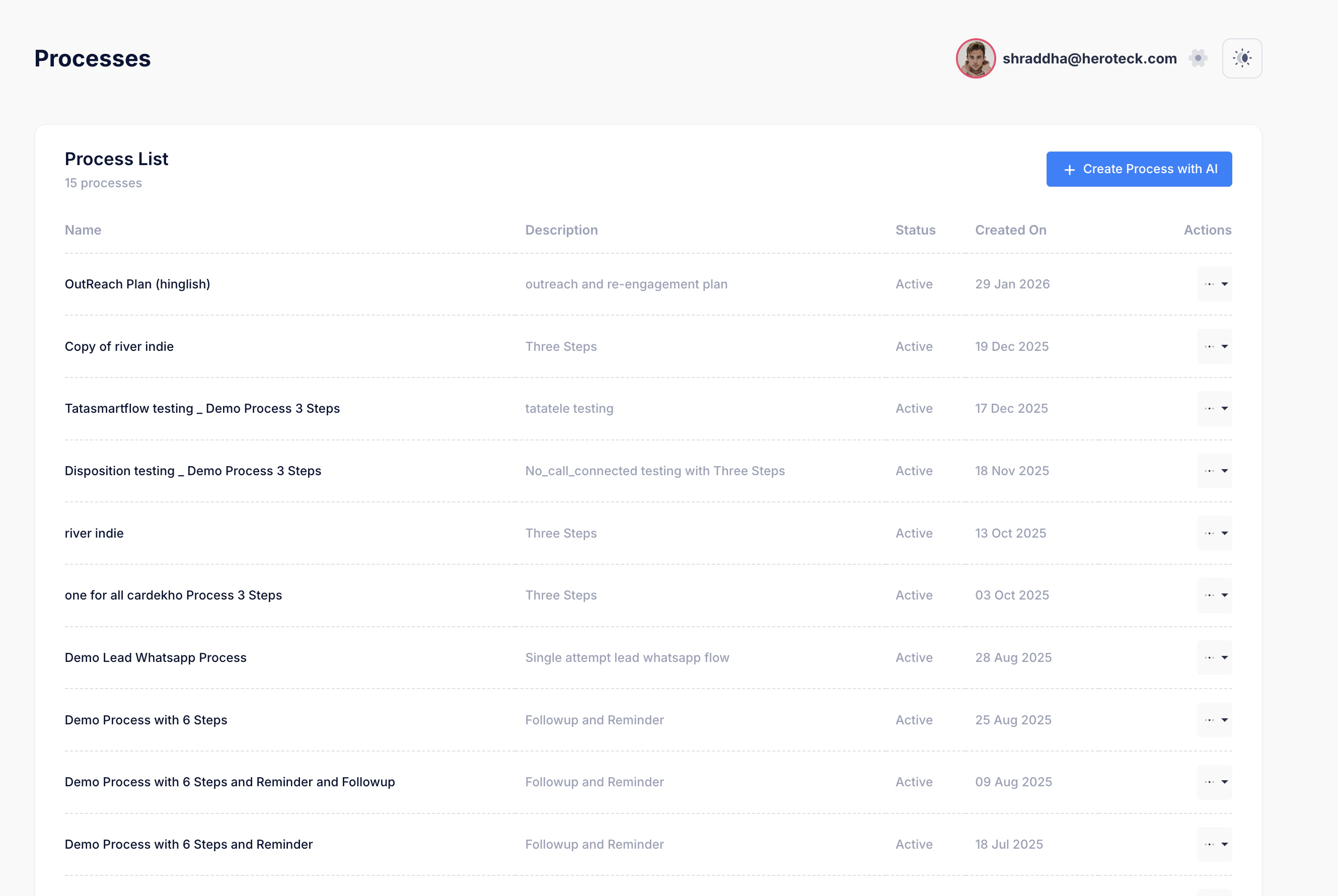
Task: Click the Status column header
Action: point(915,230)
